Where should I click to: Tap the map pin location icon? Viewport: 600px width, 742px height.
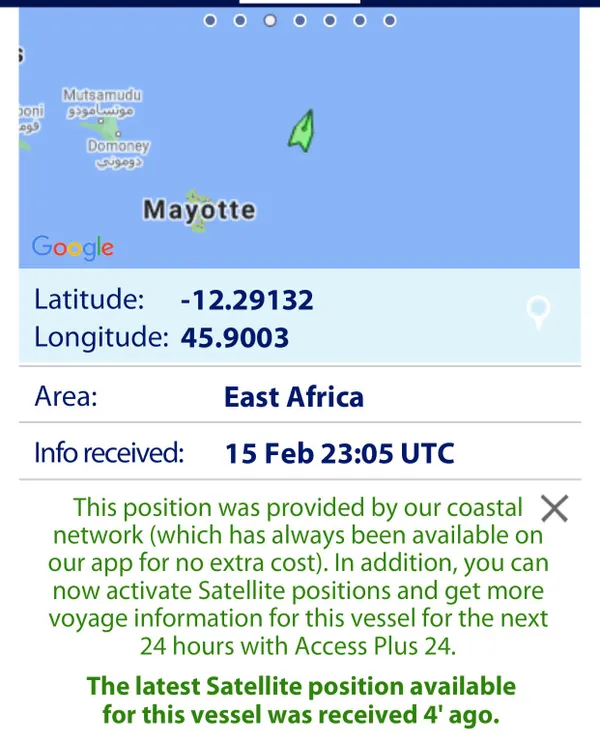pos(538,312)
